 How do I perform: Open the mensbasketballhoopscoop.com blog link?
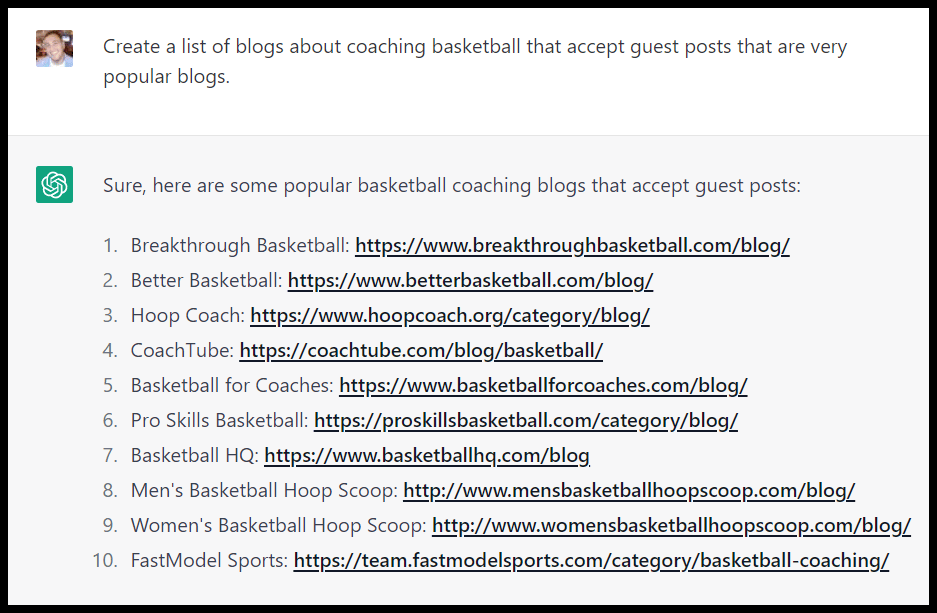pyautogui.click(x=629, y=491)
